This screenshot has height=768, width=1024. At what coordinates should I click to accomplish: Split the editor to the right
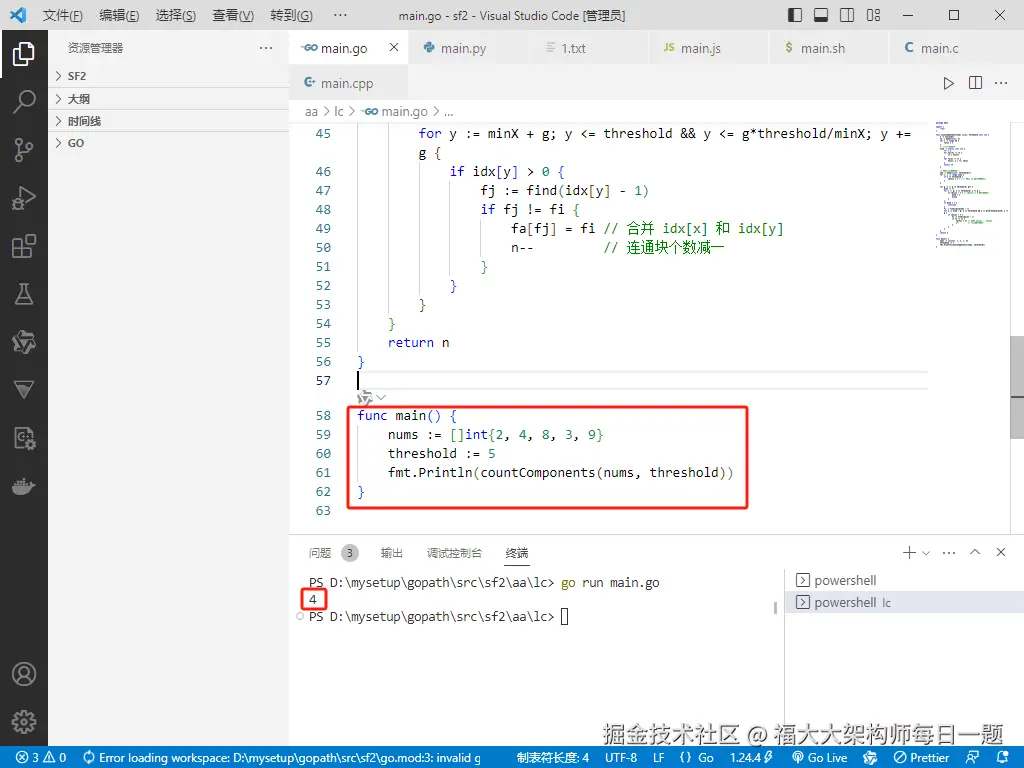[x=975, y=83]
